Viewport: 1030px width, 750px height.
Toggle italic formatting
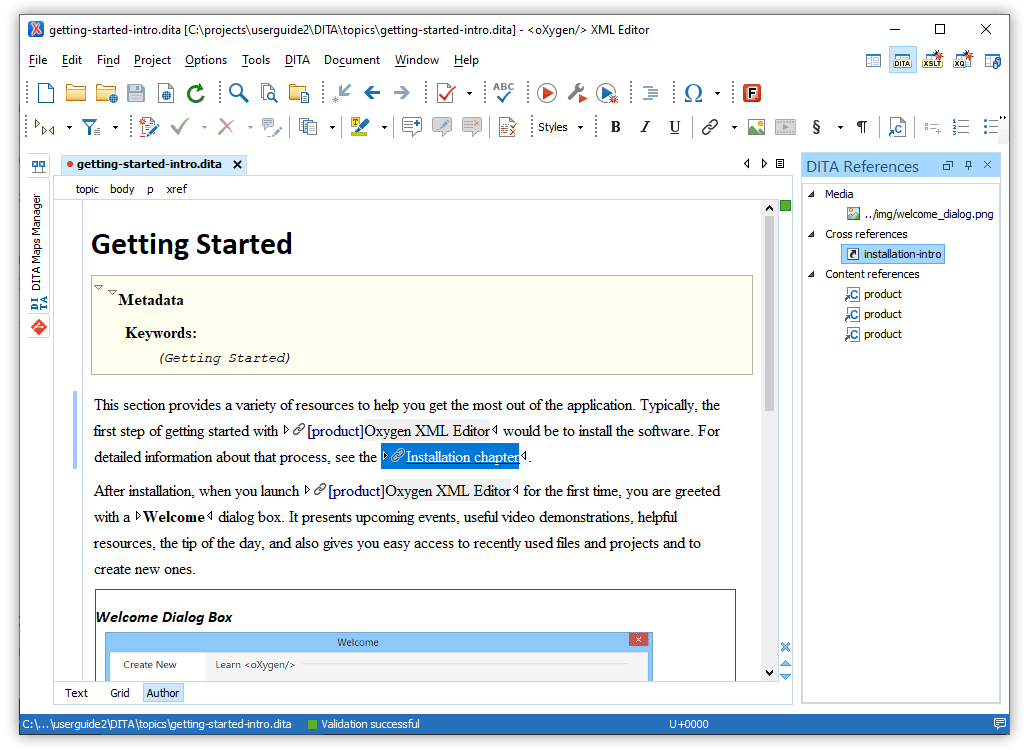point(645,127)
